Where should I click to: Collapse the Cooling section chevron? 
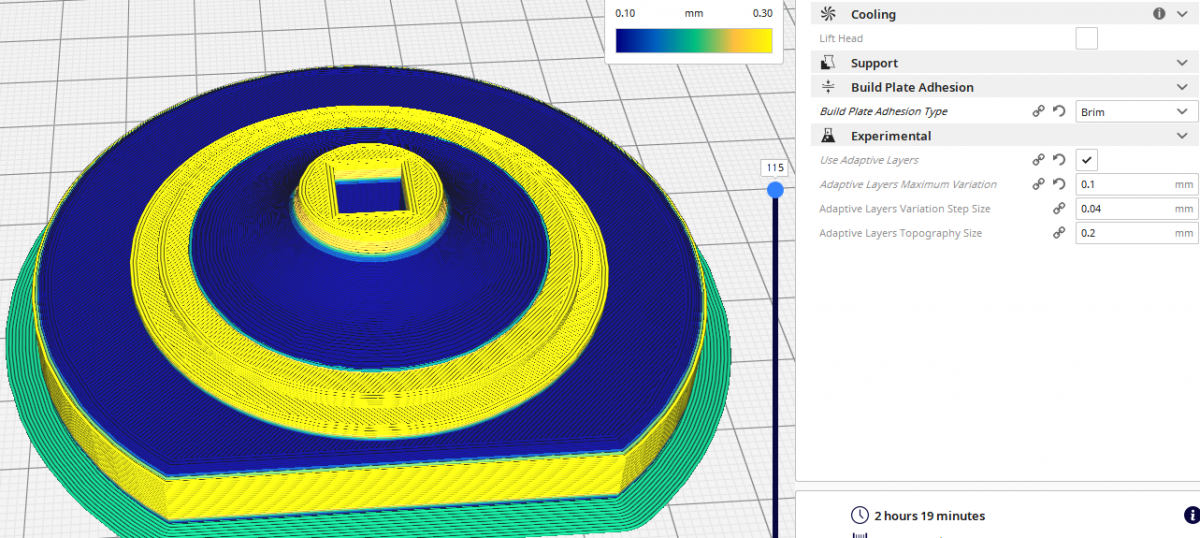click(x=1183, y=14)
